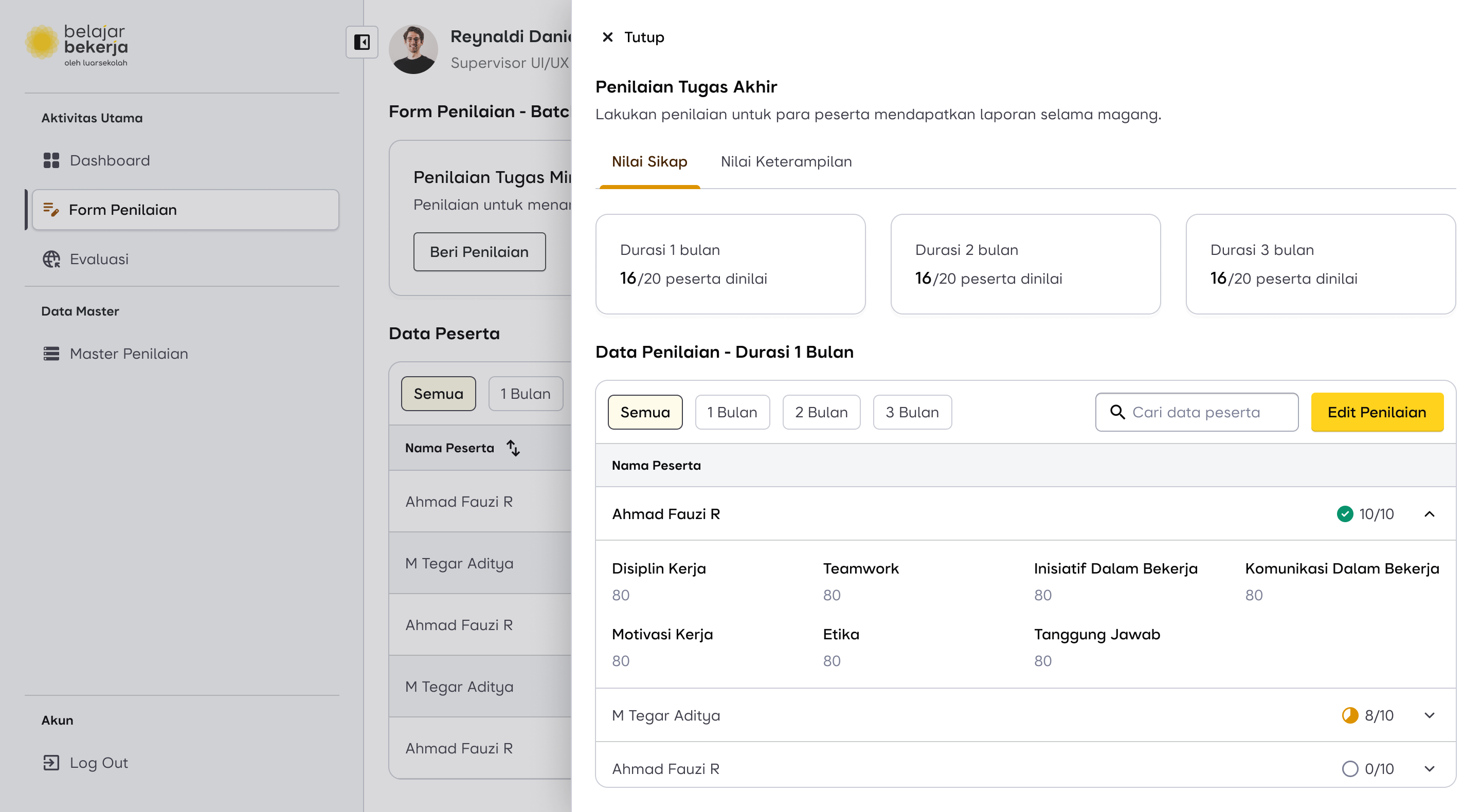
Task: Click the X icon beside Tutup
Action: 607,38
